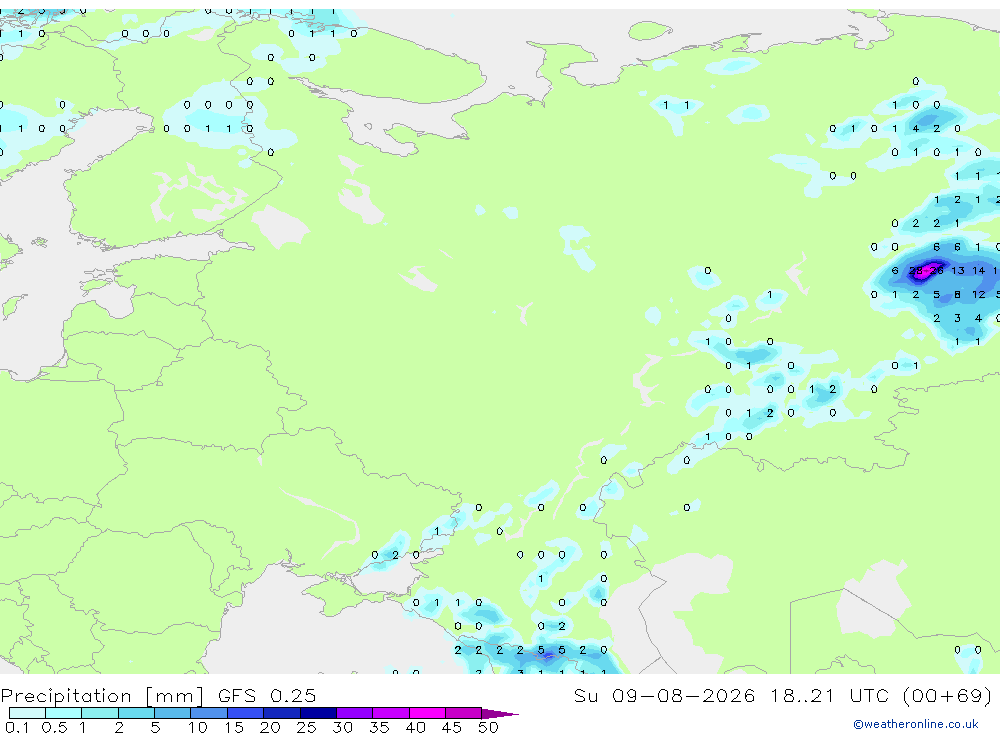The image size is (1000, 733).
Task: Select the 5–10 mm legend color swatch
Action: [173, 713]
